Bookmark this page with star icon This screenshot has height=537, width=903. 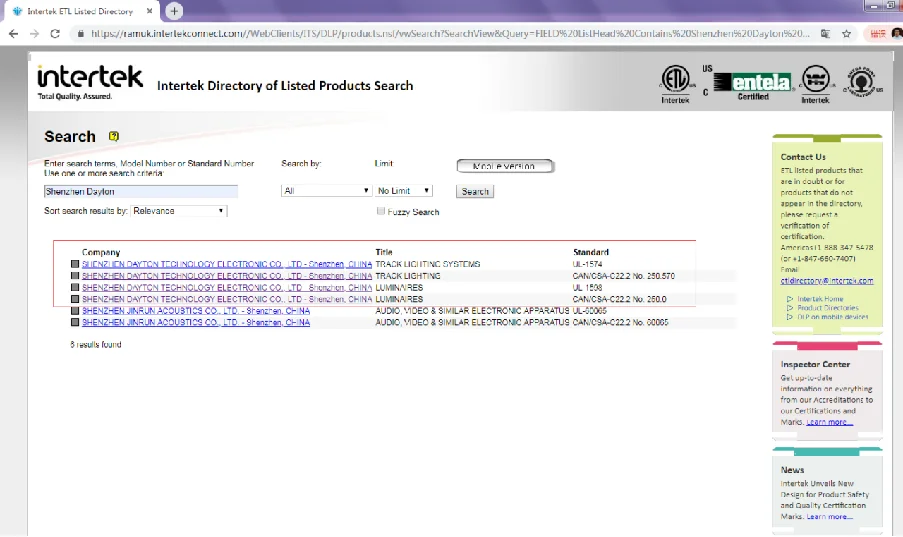(x=847, y=34)
